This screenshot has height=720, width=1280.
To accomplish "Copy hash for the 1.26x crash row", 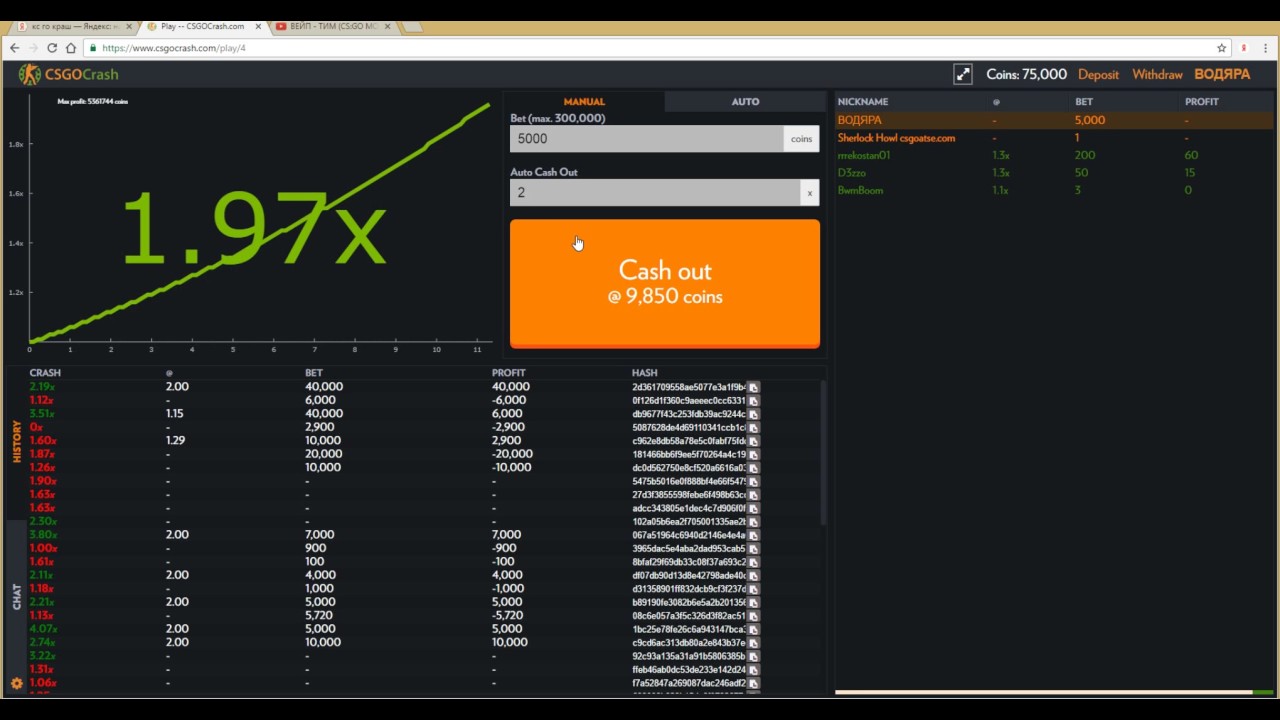I will [x=754, y=468].
